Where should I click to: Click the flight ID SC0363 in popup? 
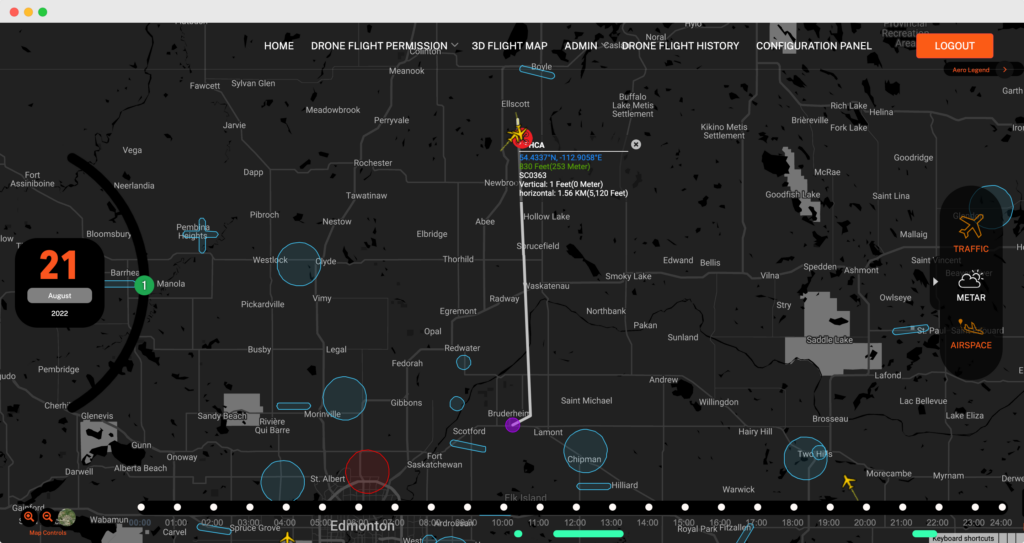tap(533, 175)
